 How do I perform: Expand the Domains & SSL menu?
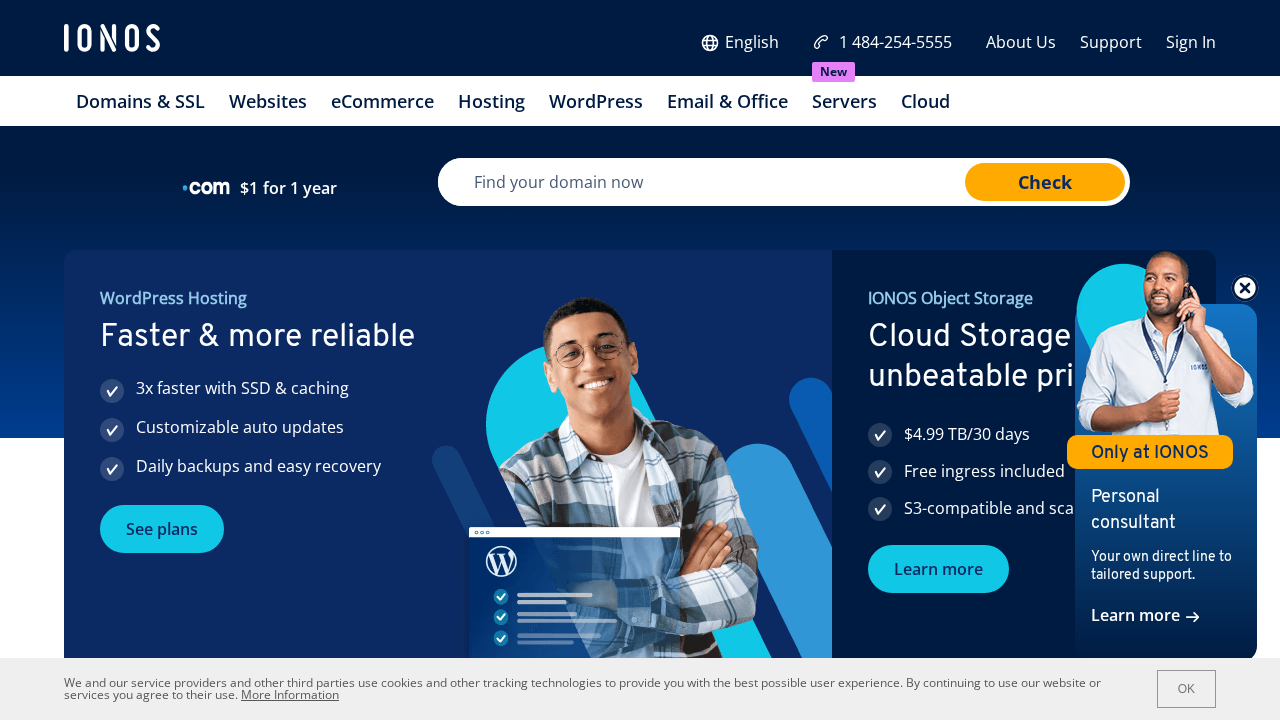[x=140, y=101]
